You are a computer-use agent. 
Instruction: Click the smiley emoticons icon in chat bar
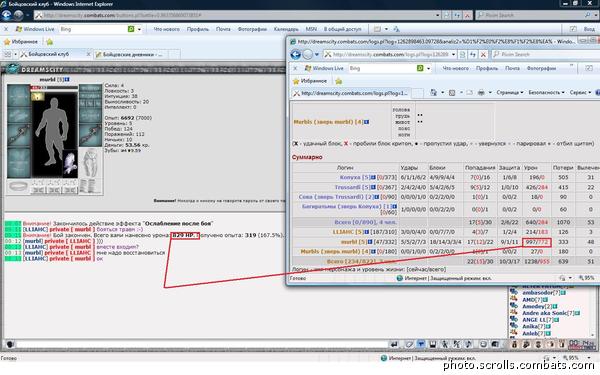click(483, 344)
